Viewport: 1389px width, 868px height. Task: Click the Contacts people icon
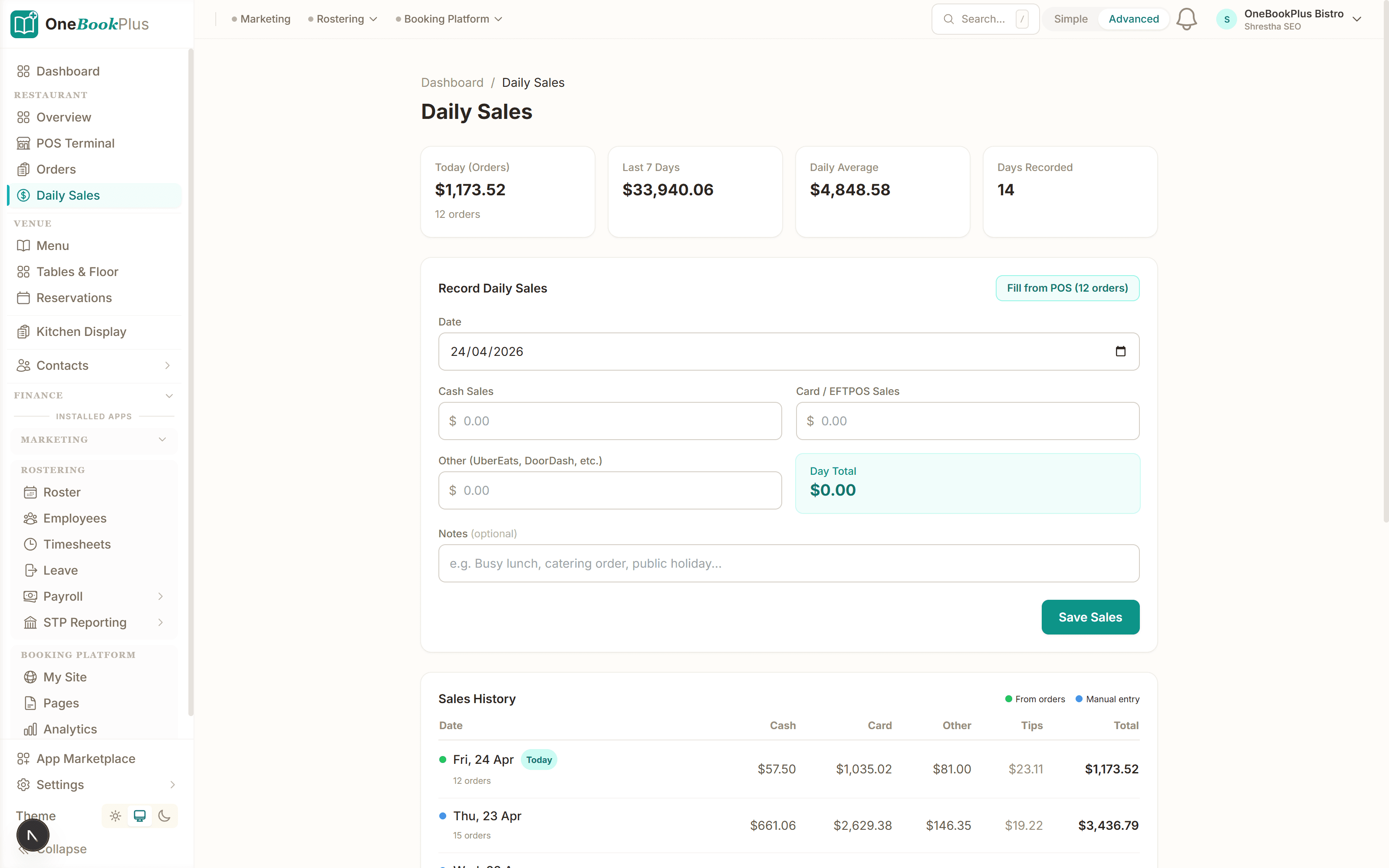pos(23,366)
